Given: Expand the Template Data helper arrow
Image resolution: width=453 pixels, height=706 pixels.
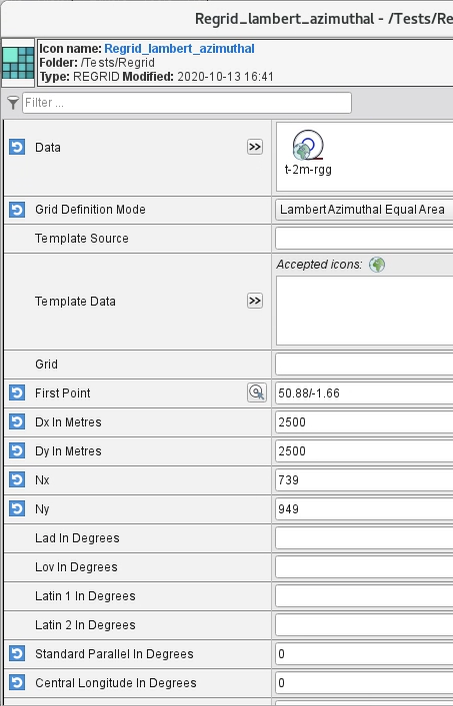Looking at the screenshot, I should pos(255,300).
